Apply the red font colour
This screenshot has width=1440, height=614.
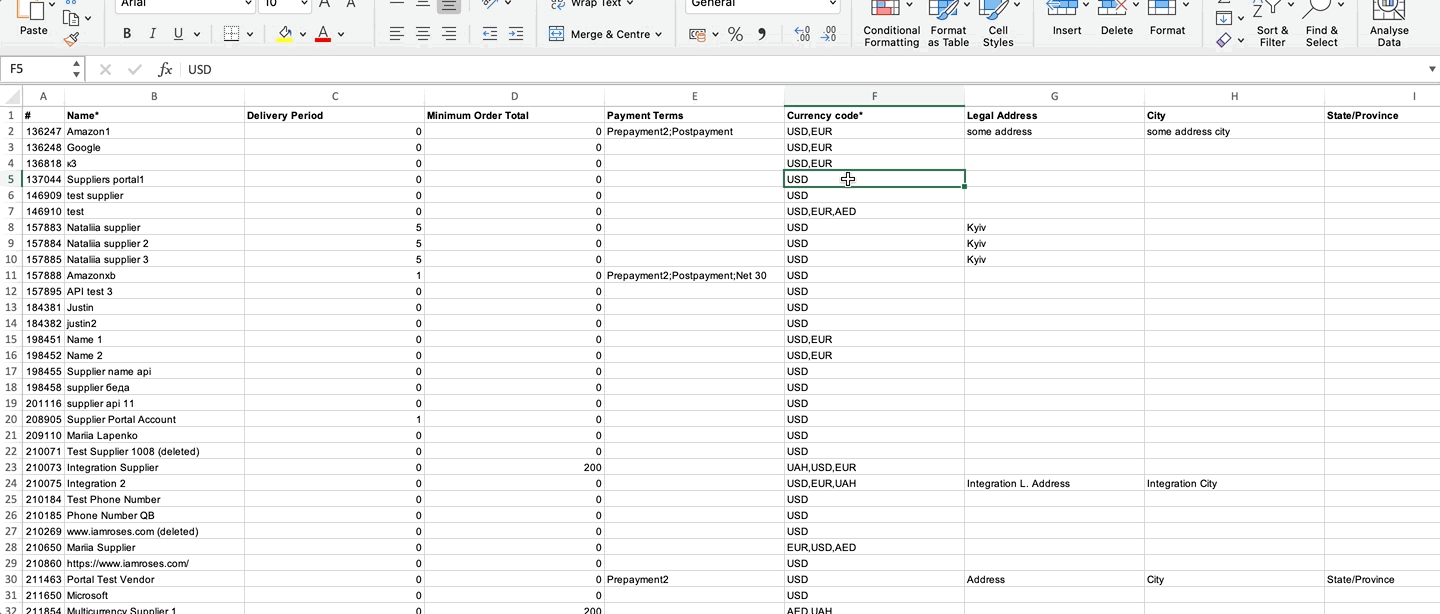[323, 34]
